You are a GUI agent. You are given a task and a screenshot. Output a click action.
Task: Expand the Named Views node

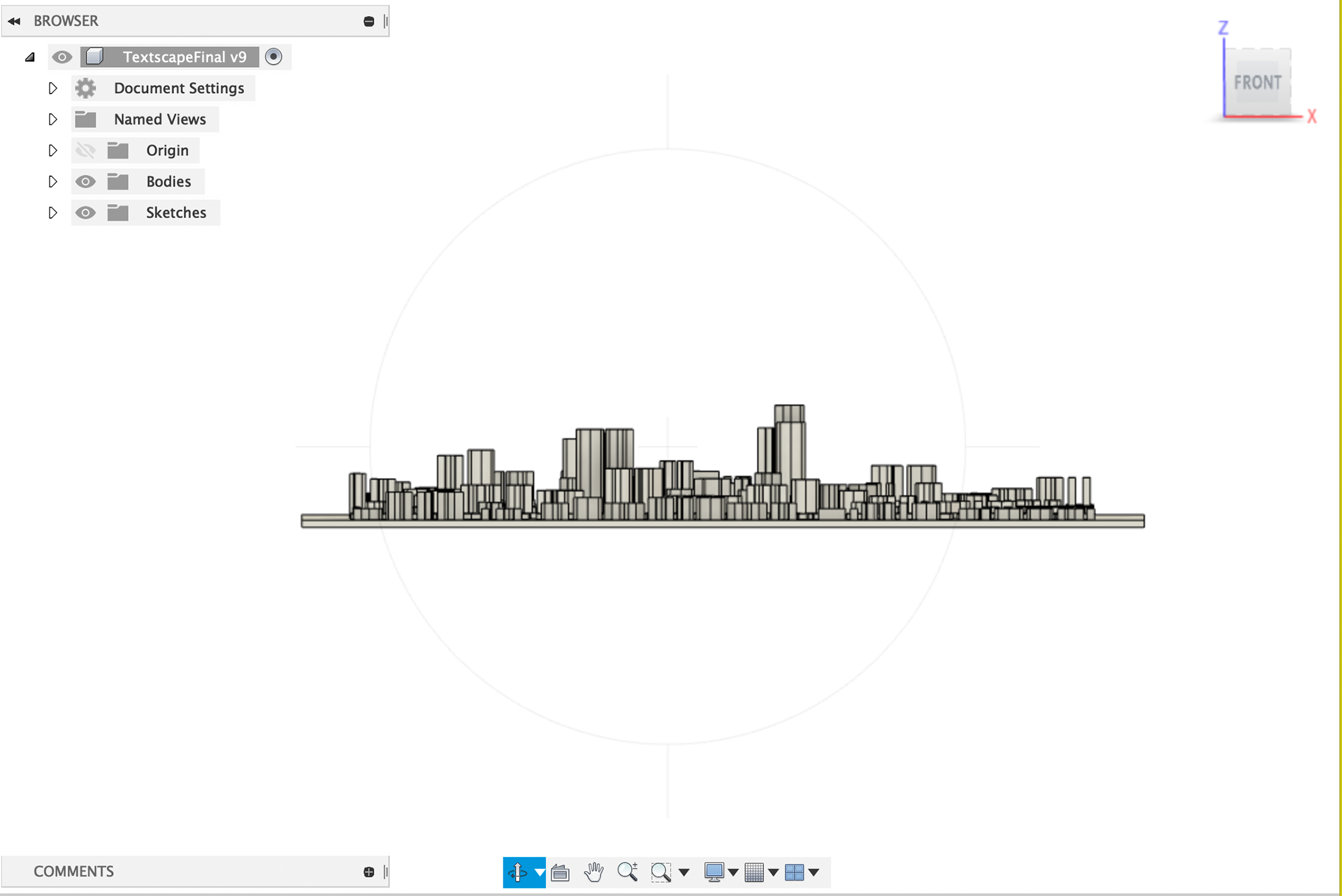point(52,120)
